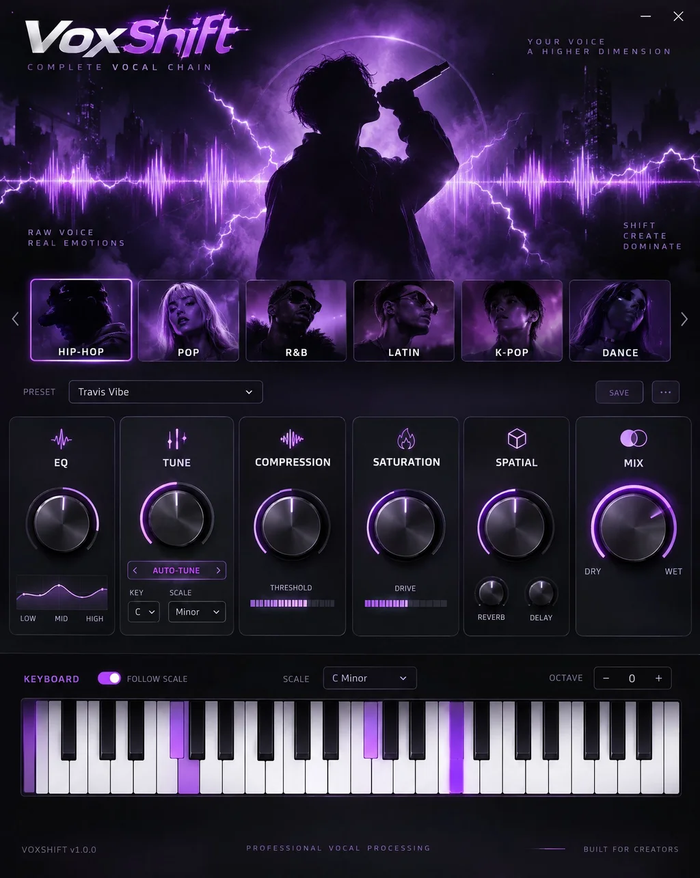Select the Dance genre card
This screenshot has height=878, width=700.
(x=620, y=321)
